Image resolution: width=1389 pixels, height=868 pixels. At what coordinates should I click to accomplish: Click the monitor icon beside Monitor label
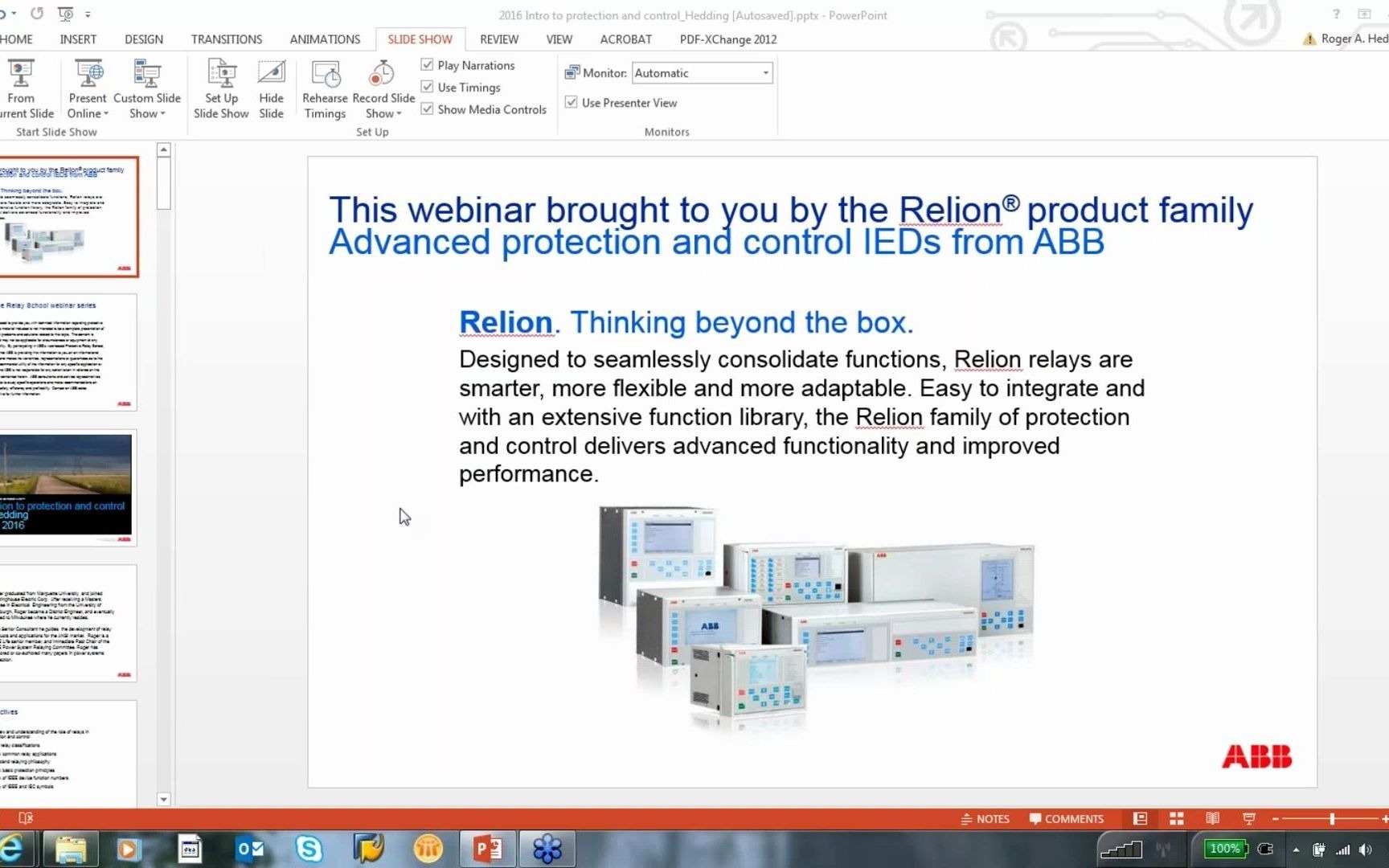tap(572, 72)
